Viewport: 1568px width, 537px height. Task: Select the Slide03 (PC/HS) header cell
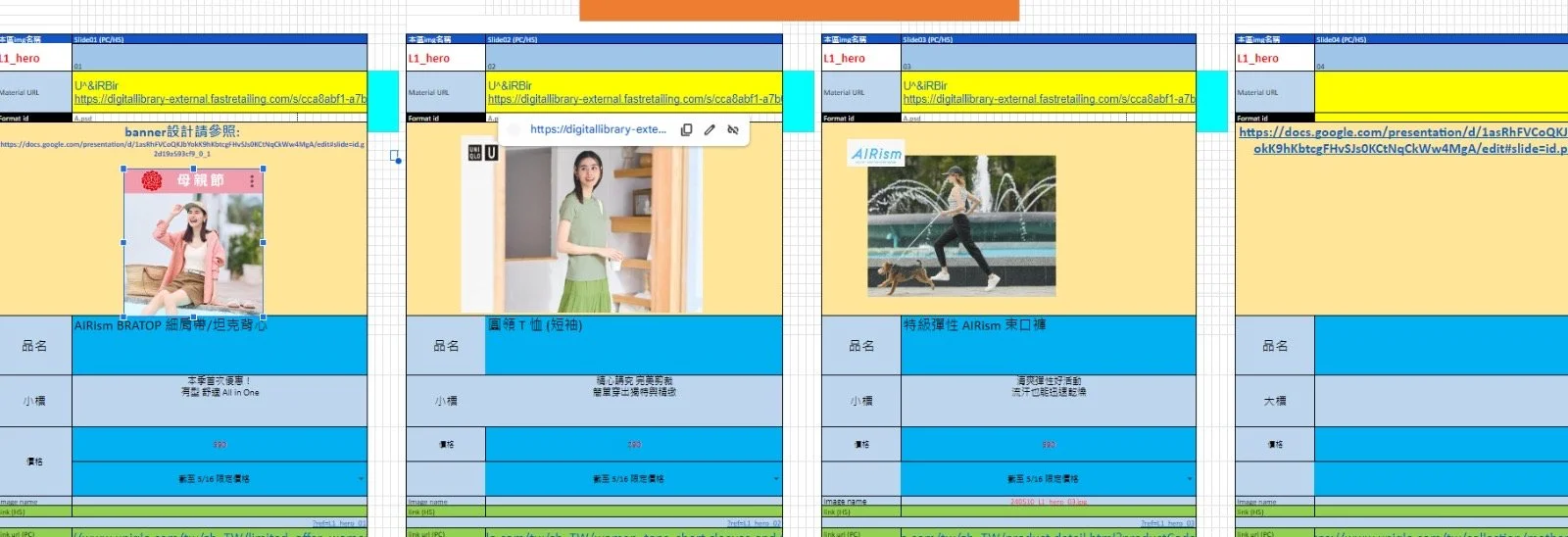coord(1049,39)
